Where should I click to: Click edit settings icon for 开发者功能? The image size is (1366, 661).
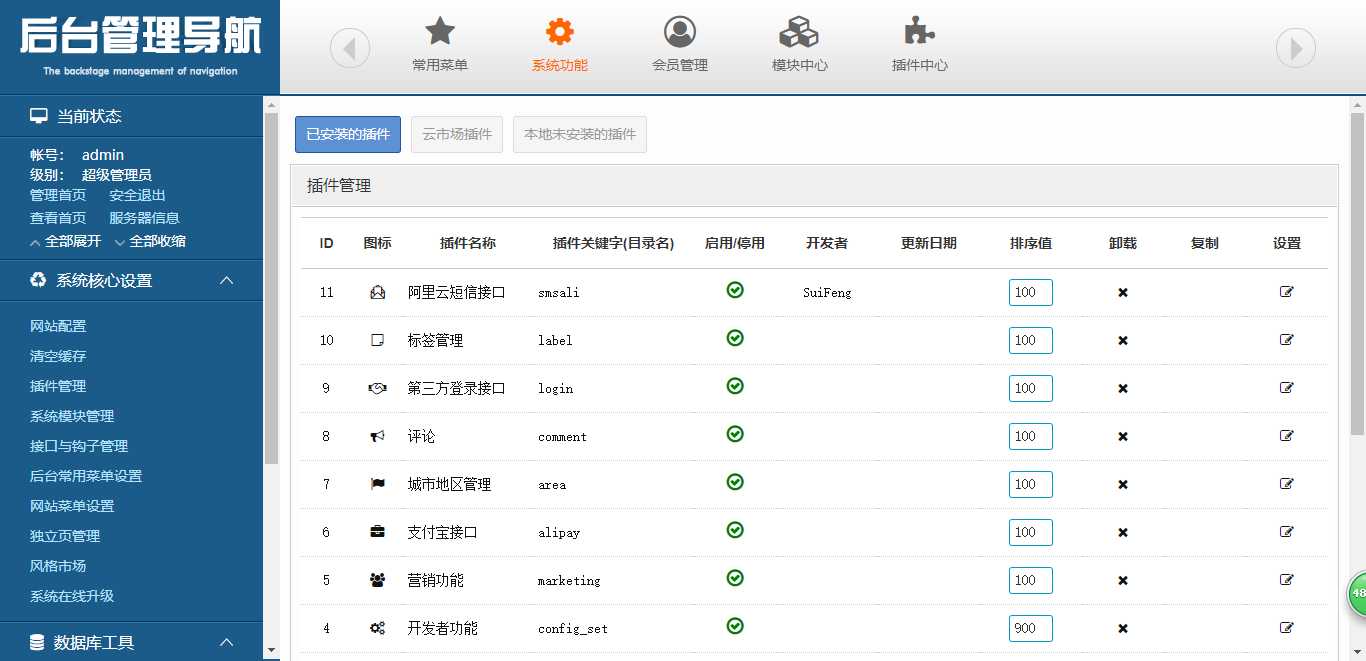pos(1287,628)
